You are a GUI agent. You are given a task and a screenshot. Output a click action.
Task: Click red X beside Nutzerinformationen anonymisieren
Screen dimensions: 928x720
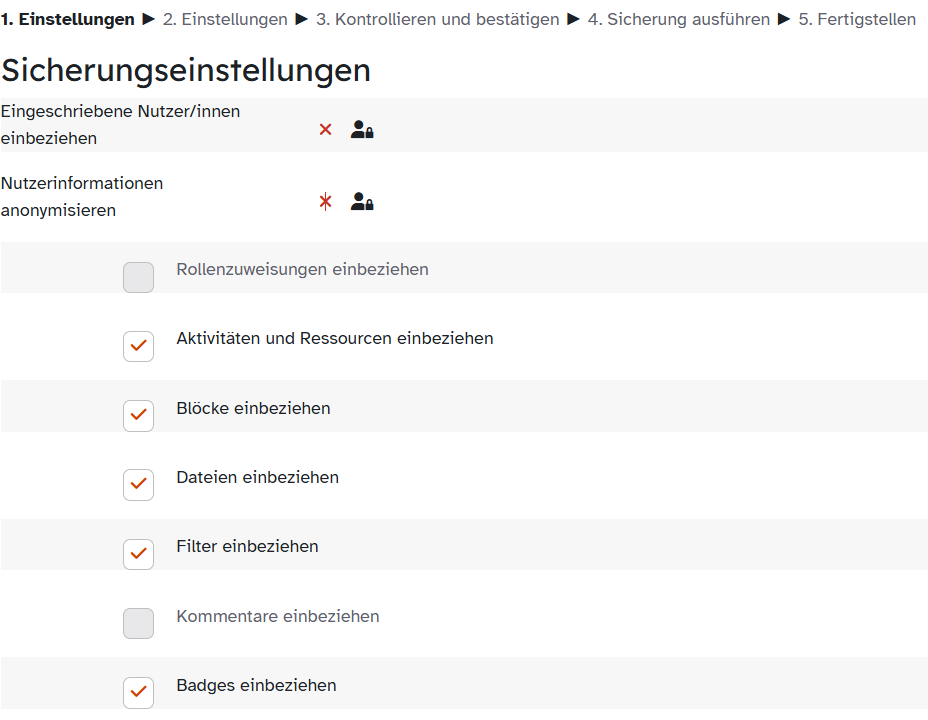325,201
